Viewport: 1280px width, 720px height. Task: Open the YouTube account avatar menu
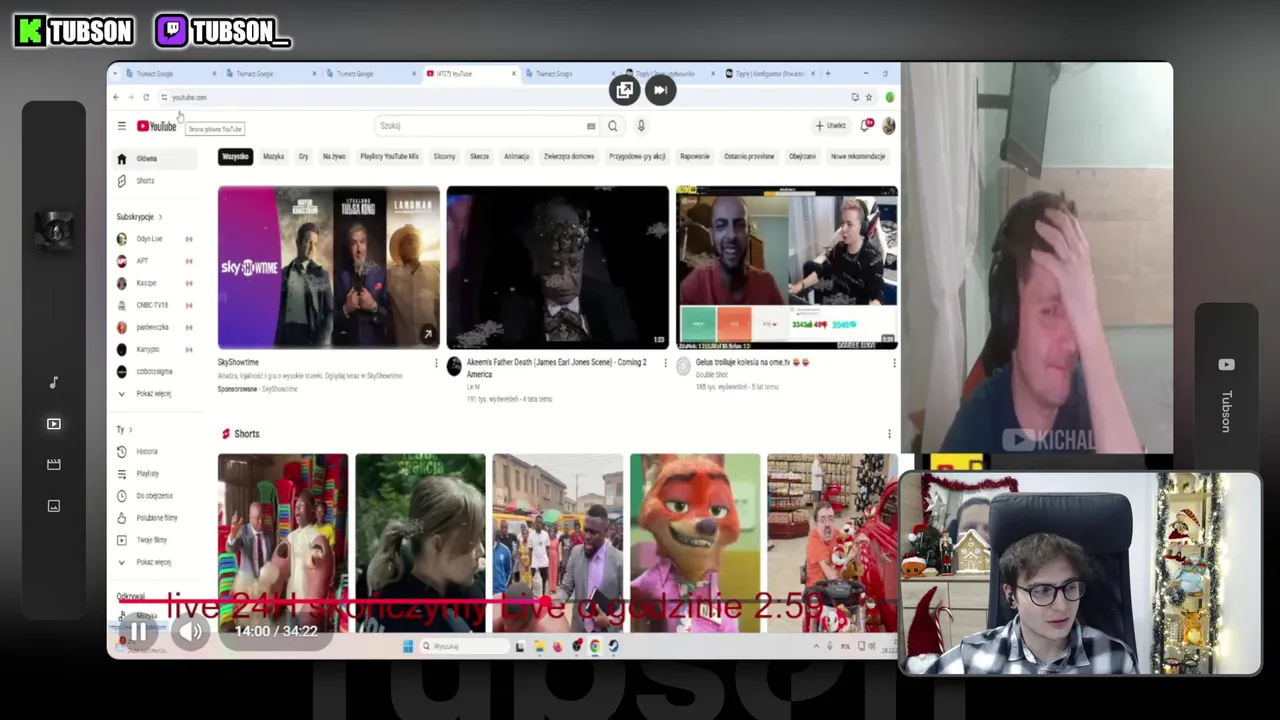click(888, 126)
